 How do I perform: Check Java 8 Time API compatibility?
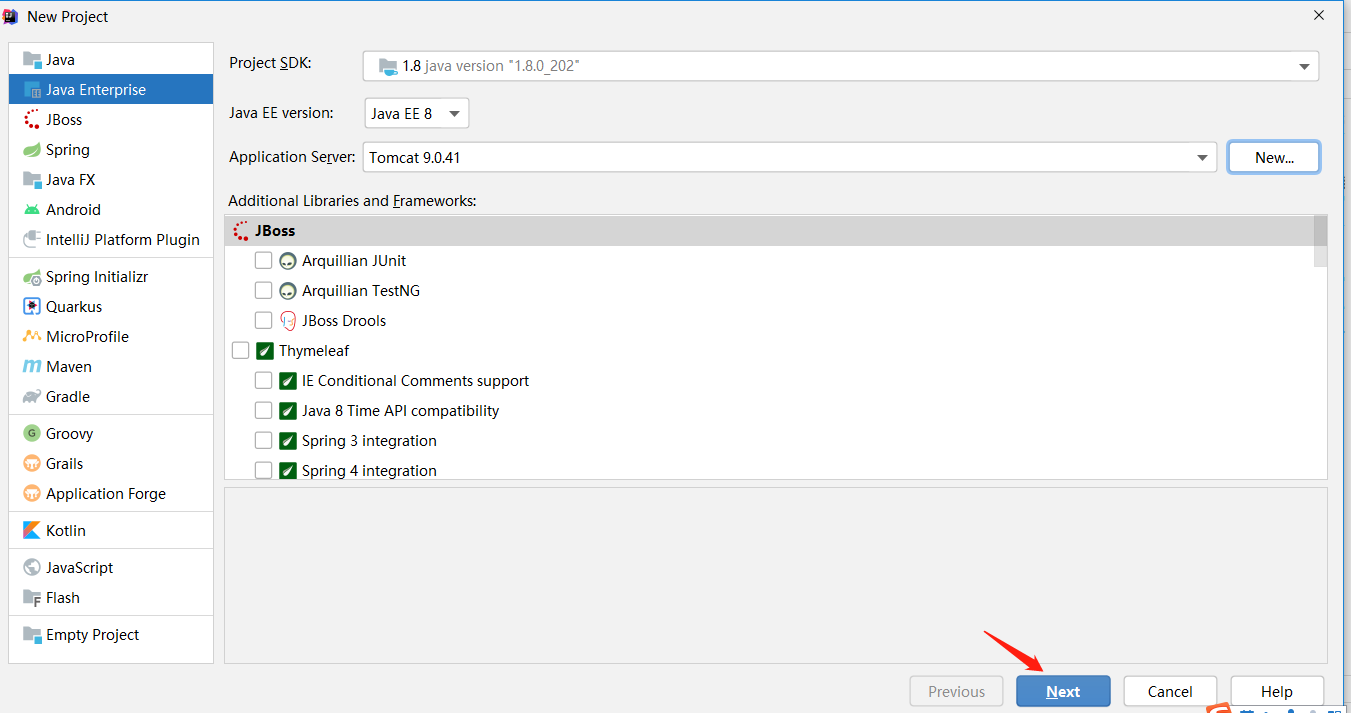point(263,411)
